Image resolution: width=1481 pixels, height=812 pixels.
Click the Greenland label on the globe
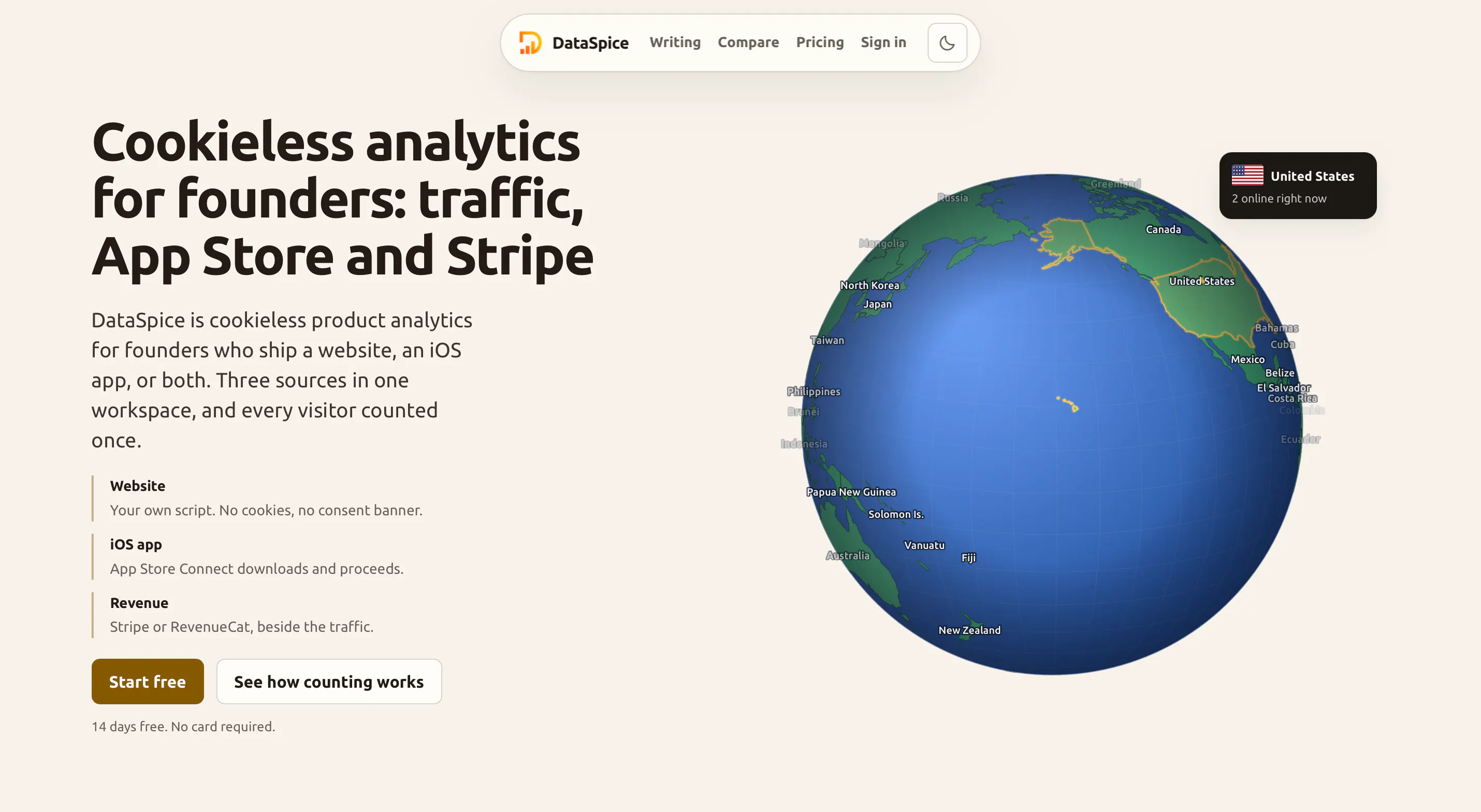pyautogui.click(x=1115, y=184)
